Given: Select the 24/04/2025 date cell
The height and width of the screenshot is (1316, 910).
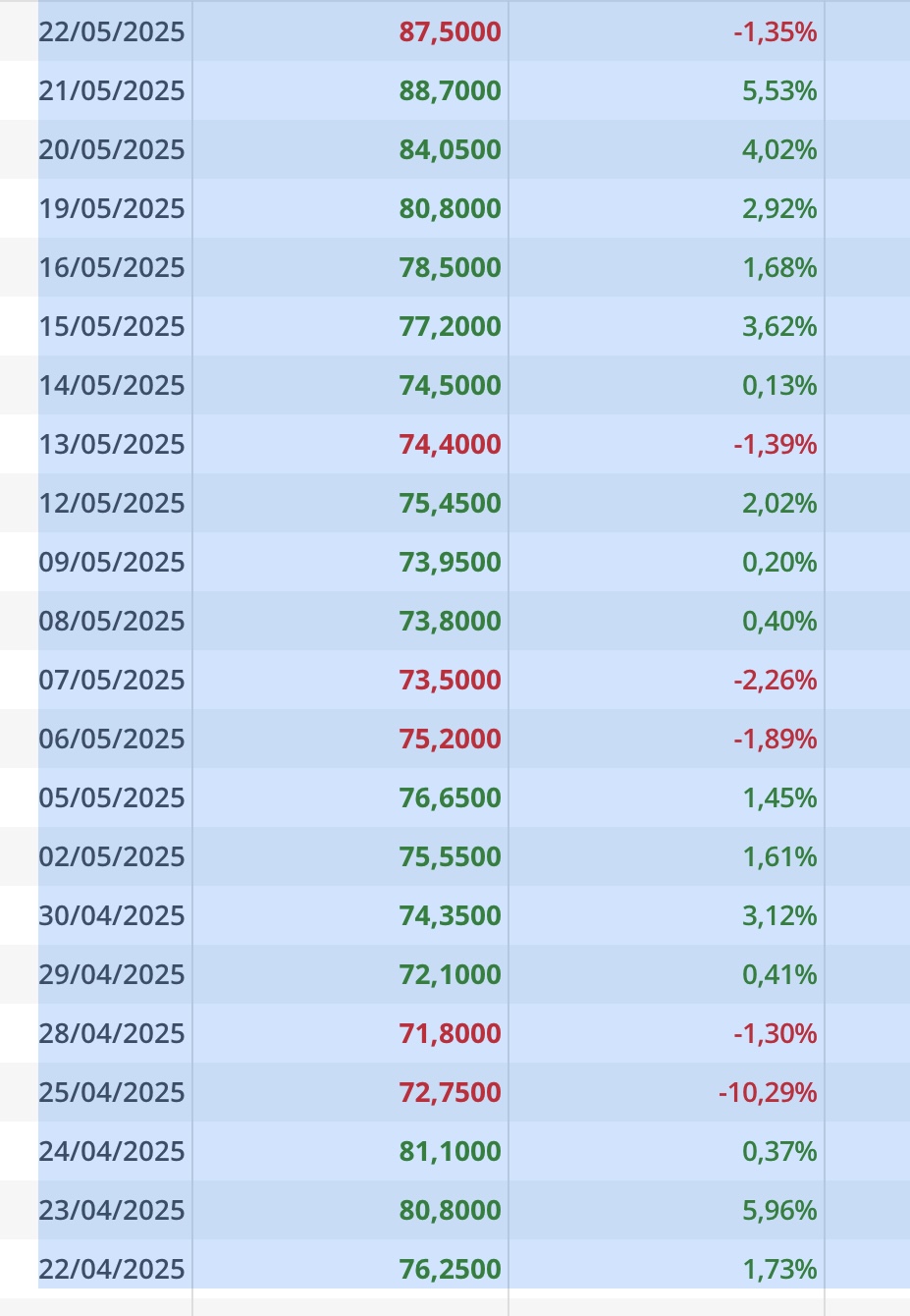Looking at the screenshot, I should [112, 1152].
